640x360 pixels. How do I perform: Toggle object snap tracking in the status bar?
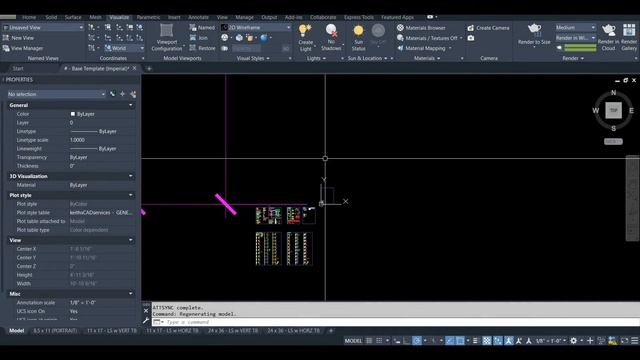450,340
